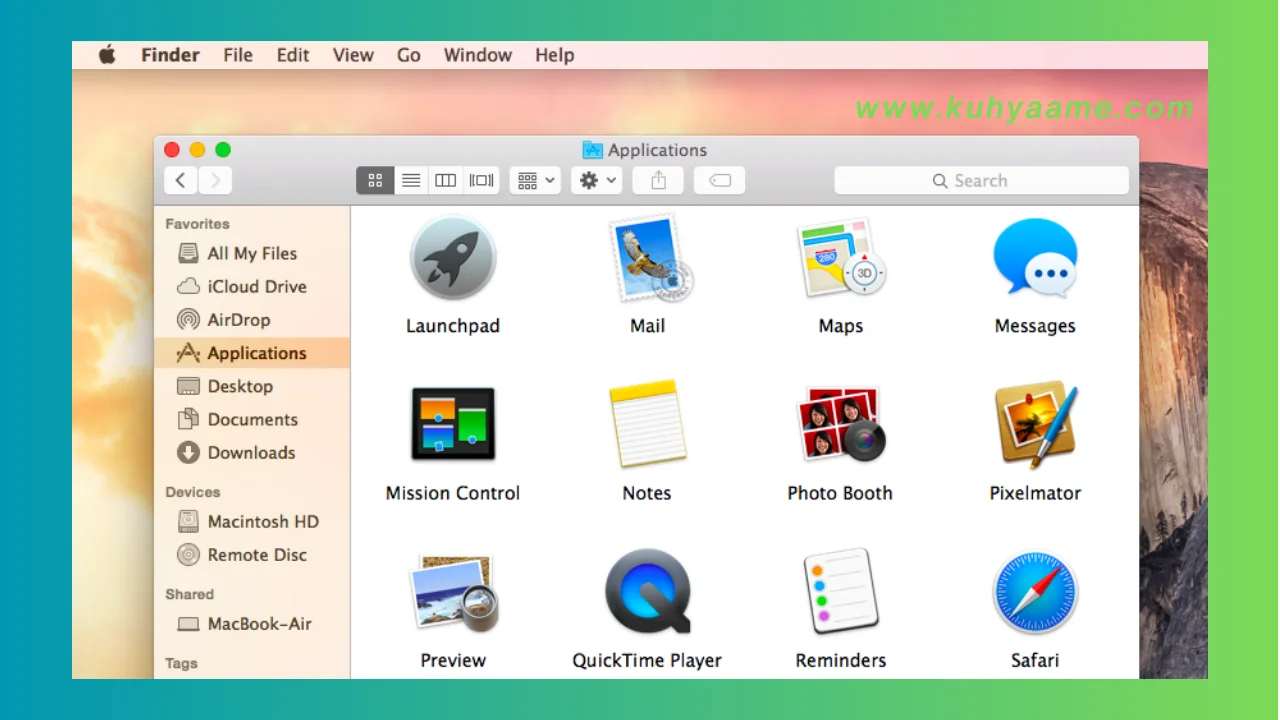Go forward with the right arrow button
This screenshot has width=1280, height=720.
pos(215,180)
